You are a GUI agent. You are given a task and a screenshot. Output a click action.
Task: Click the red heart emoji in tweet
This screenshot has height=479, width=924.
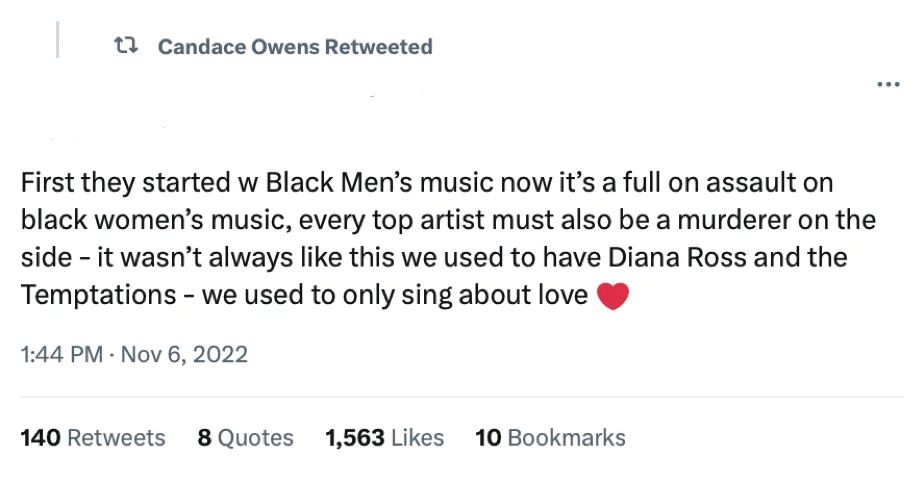(612, 297)
